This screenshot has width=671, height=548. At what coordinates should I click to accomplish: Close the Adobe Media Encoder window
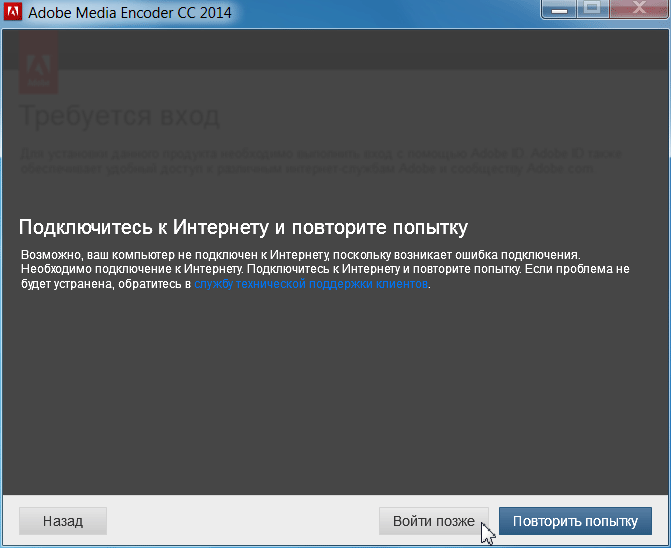click(x=639, y=9)
